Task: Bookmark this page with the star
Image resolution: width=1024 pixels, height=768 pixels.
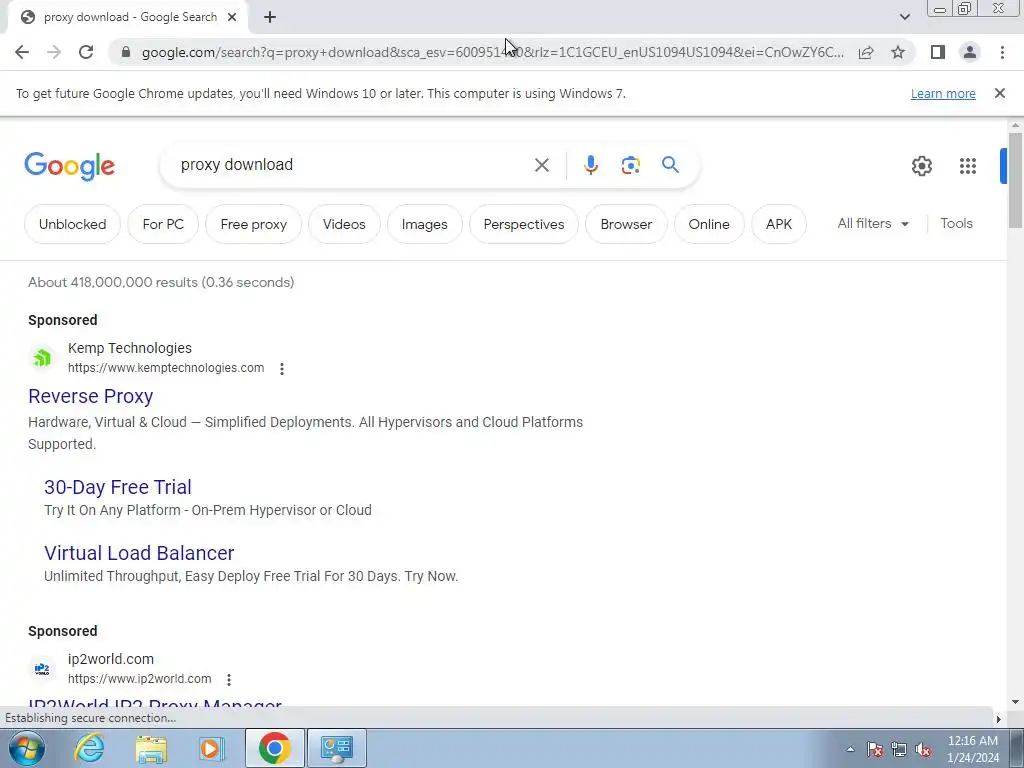Action: 898,52
